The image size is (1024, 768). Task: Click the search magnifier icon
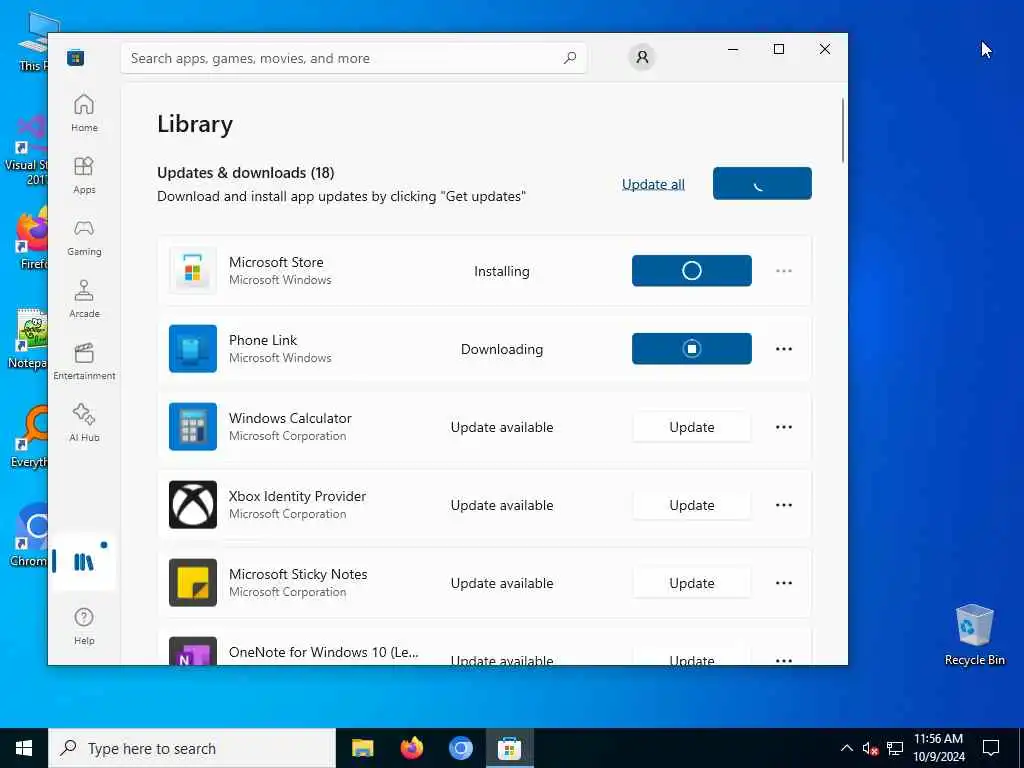pos(570,57)
